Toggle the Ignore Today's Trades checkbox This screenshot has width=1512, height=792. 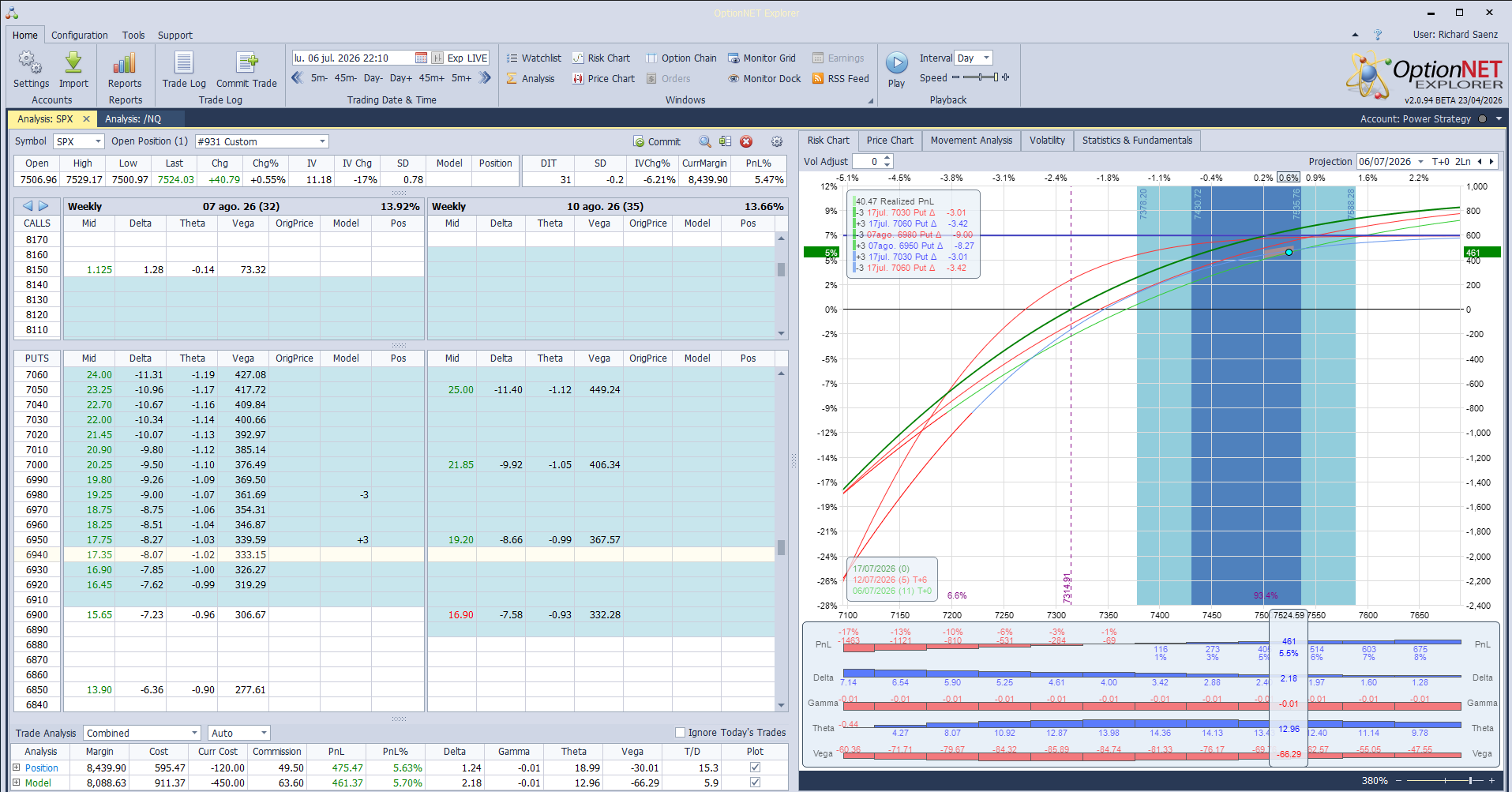click(x=680, y=733)
